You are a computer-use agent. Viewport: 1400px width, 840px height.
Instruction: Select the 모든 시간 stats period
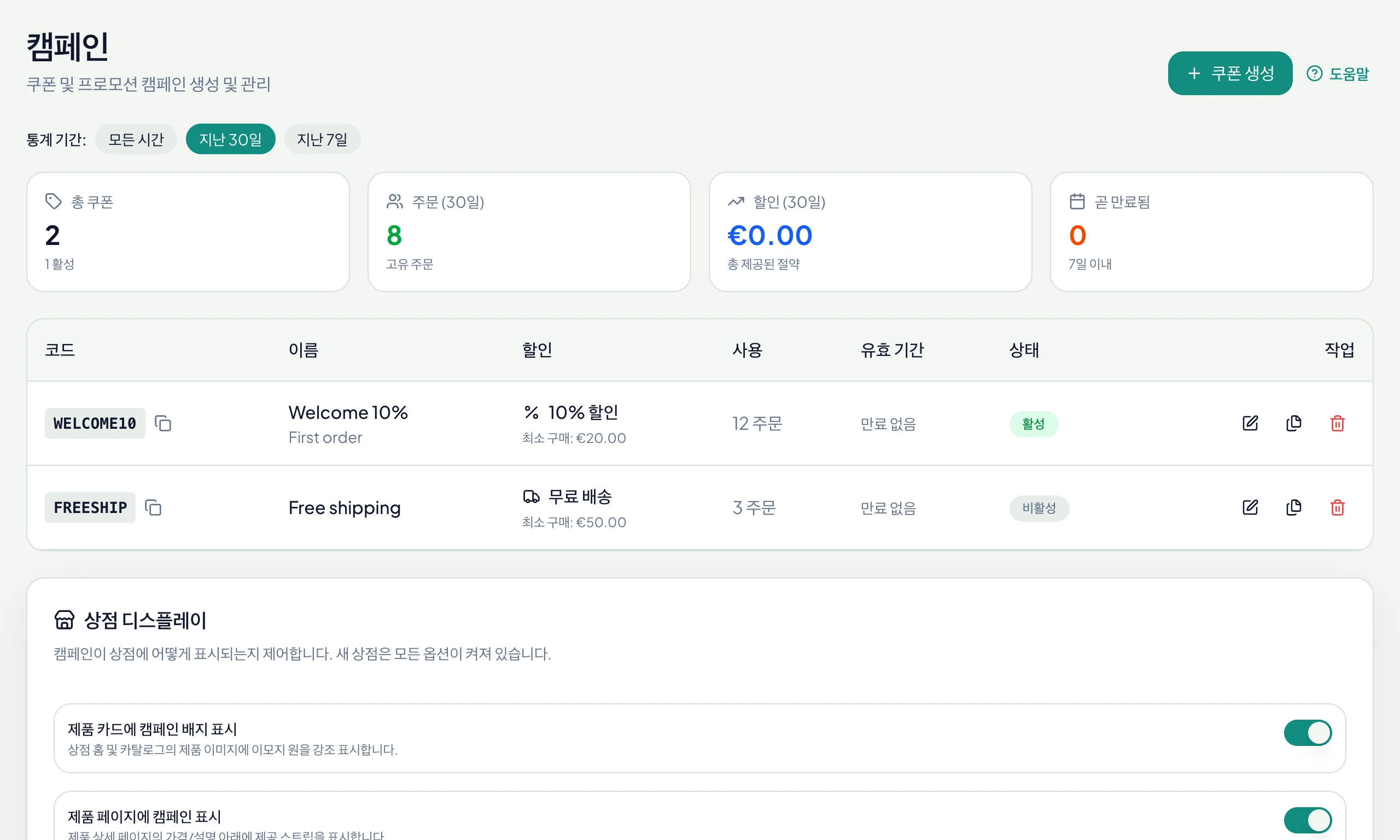pos(136,139)
